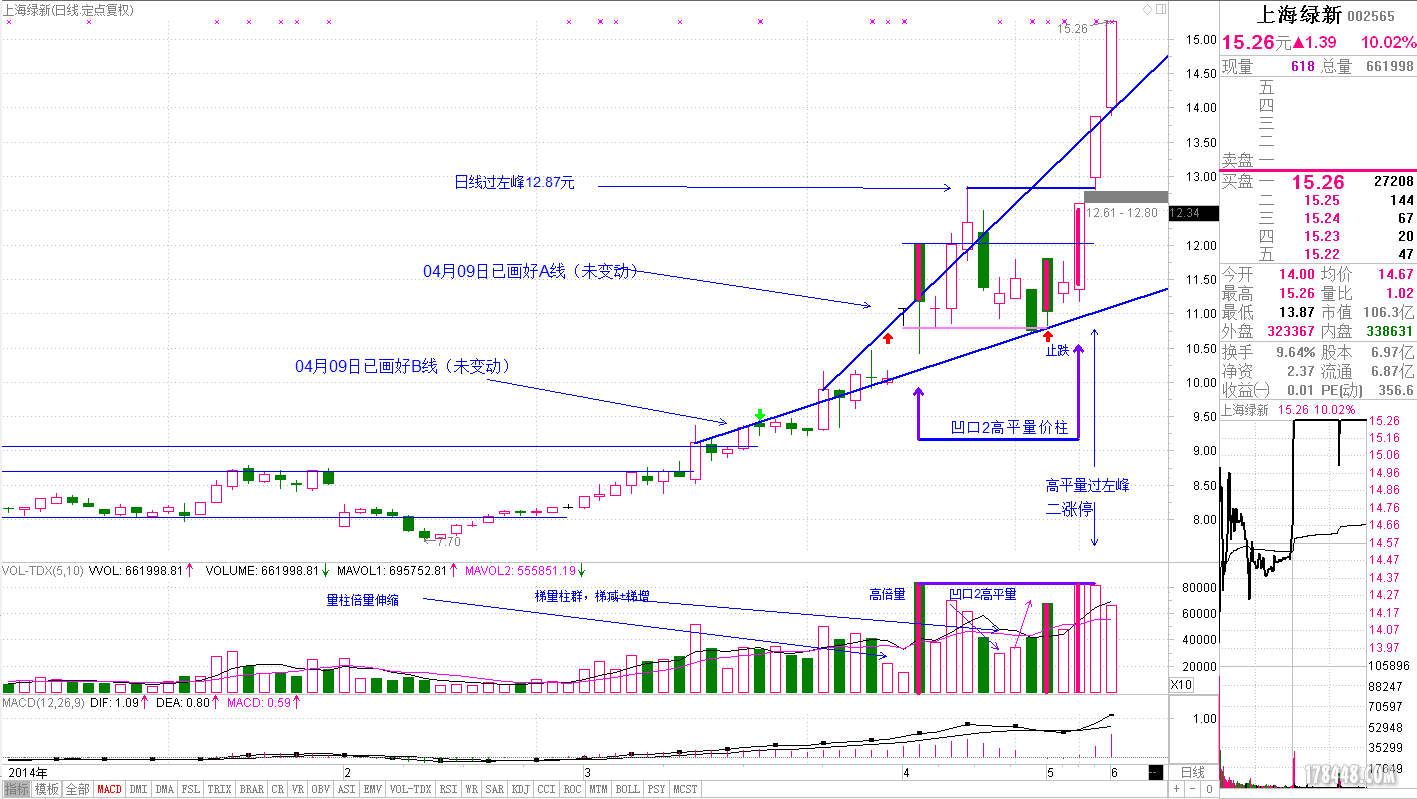This screenshot has height=799, width=1417.
Task: Click the X10 volume scale box
Action: click(x=1181, y=684)
